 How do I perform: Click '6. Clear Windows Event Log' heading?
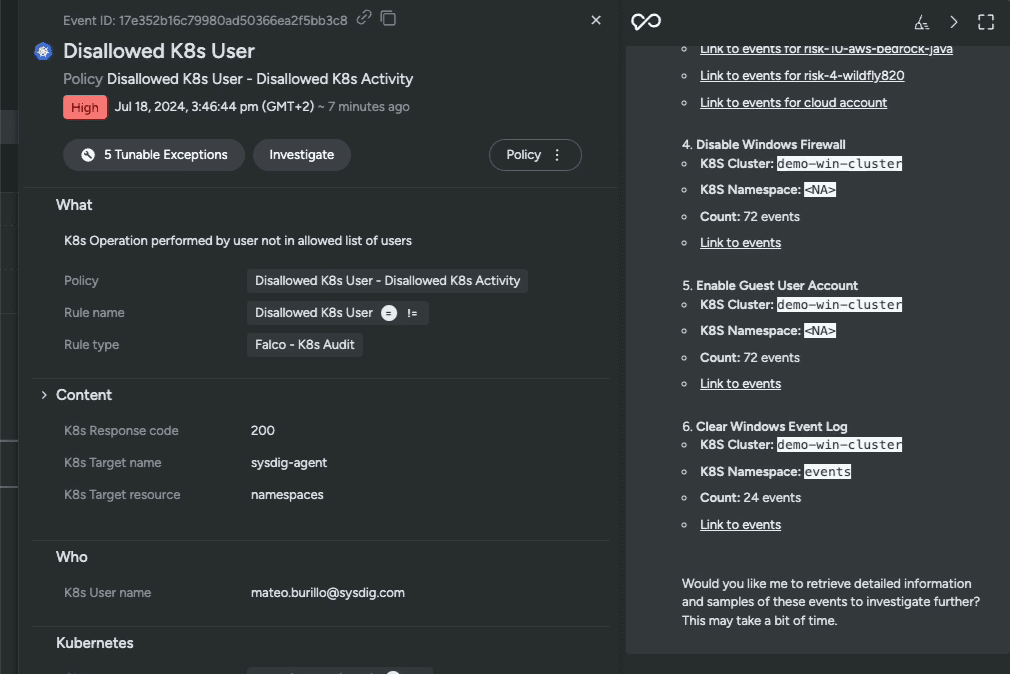pyautogui.click(x=765, y=427)
